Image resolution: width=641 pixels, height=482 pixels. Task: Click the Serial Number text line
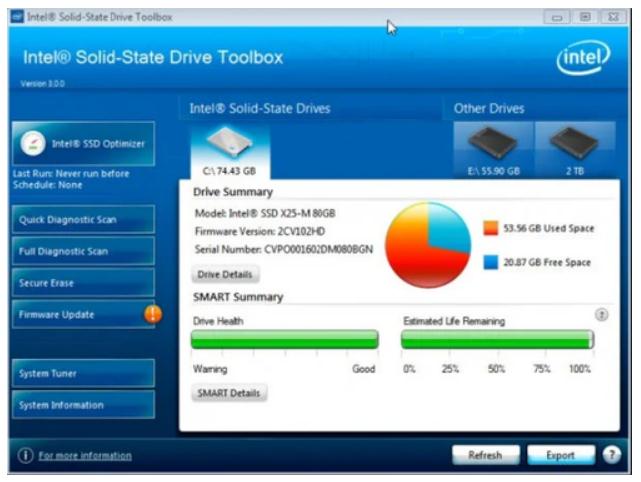(284, 249)
